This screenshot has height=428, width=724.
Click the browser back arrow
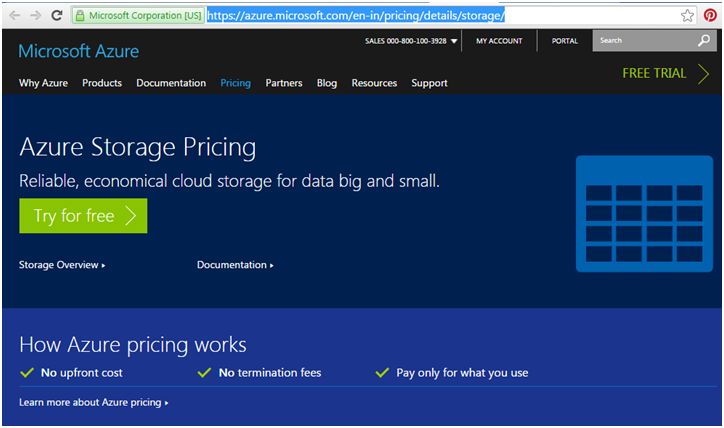12,16
